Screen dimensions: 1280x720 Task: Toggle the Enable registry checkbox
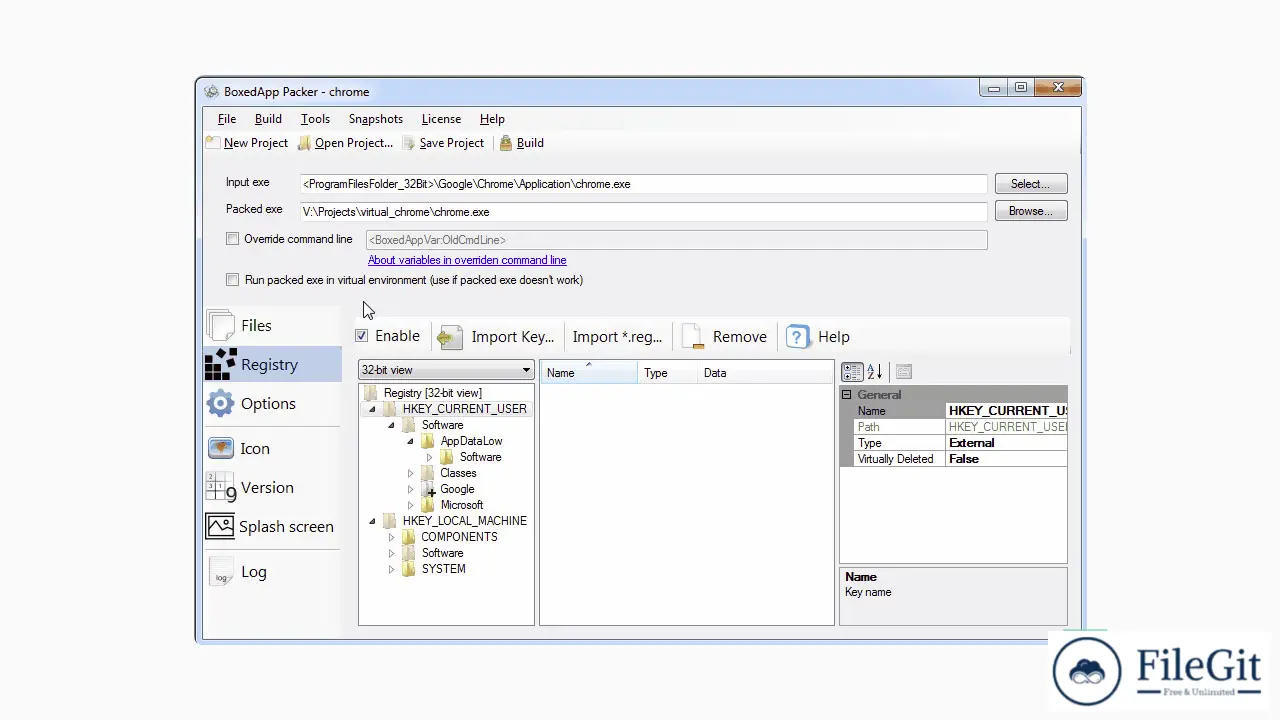[361, 336]
